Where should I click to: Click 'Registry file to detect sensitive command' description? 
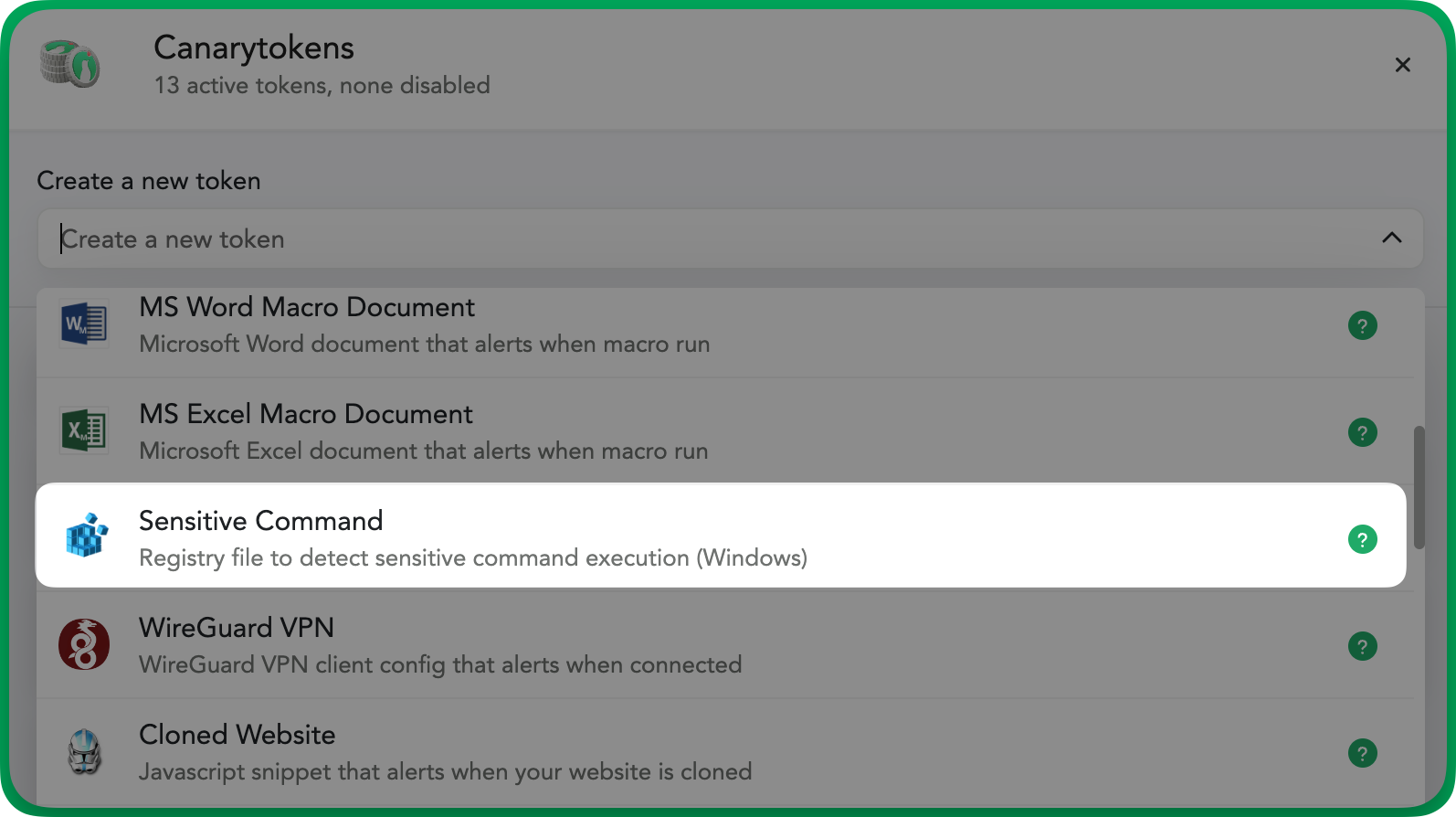(473, 557)
